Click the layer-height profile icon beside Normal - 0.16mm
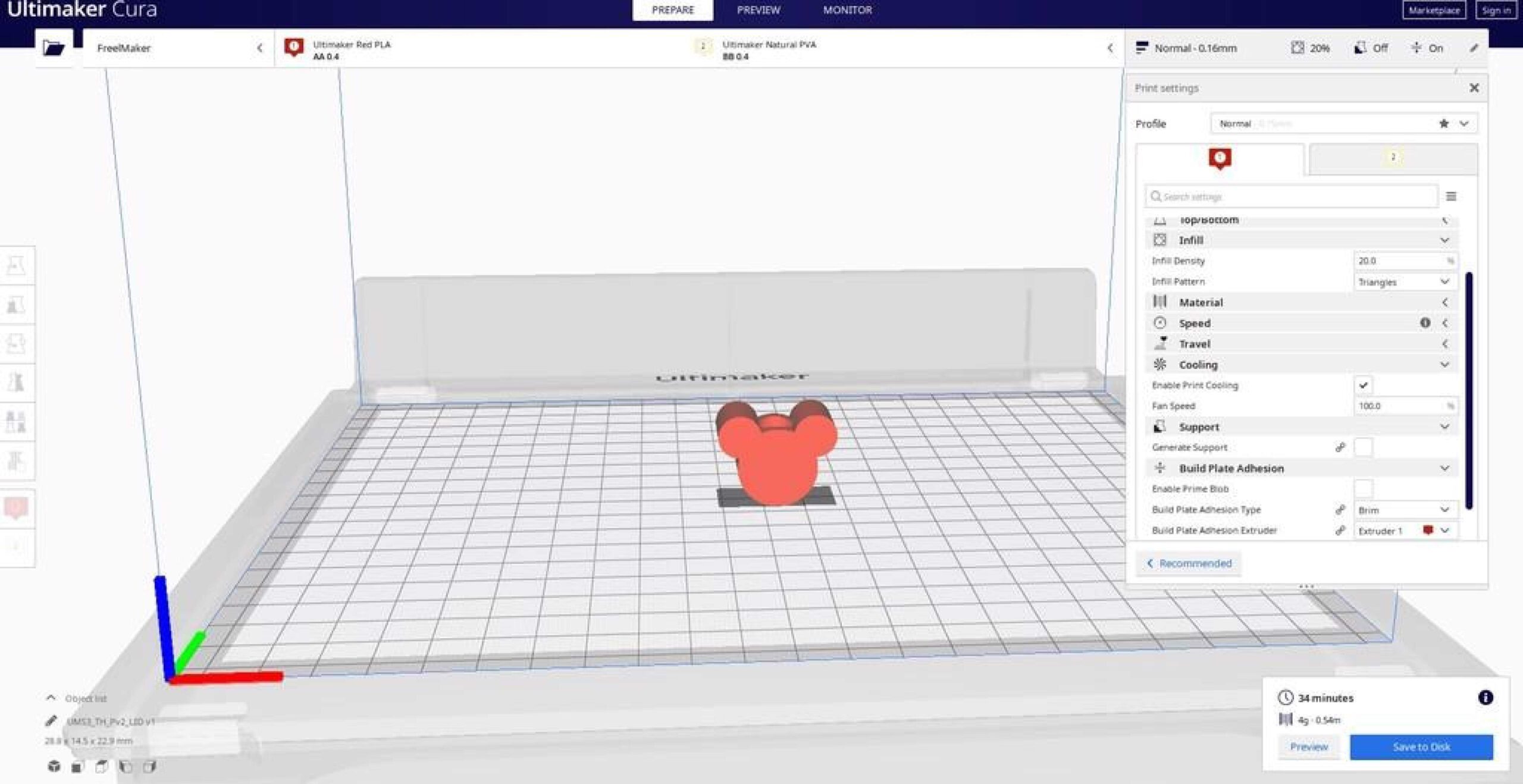The height and width of the screenshot is (784, 1523). click(1142, 48)
